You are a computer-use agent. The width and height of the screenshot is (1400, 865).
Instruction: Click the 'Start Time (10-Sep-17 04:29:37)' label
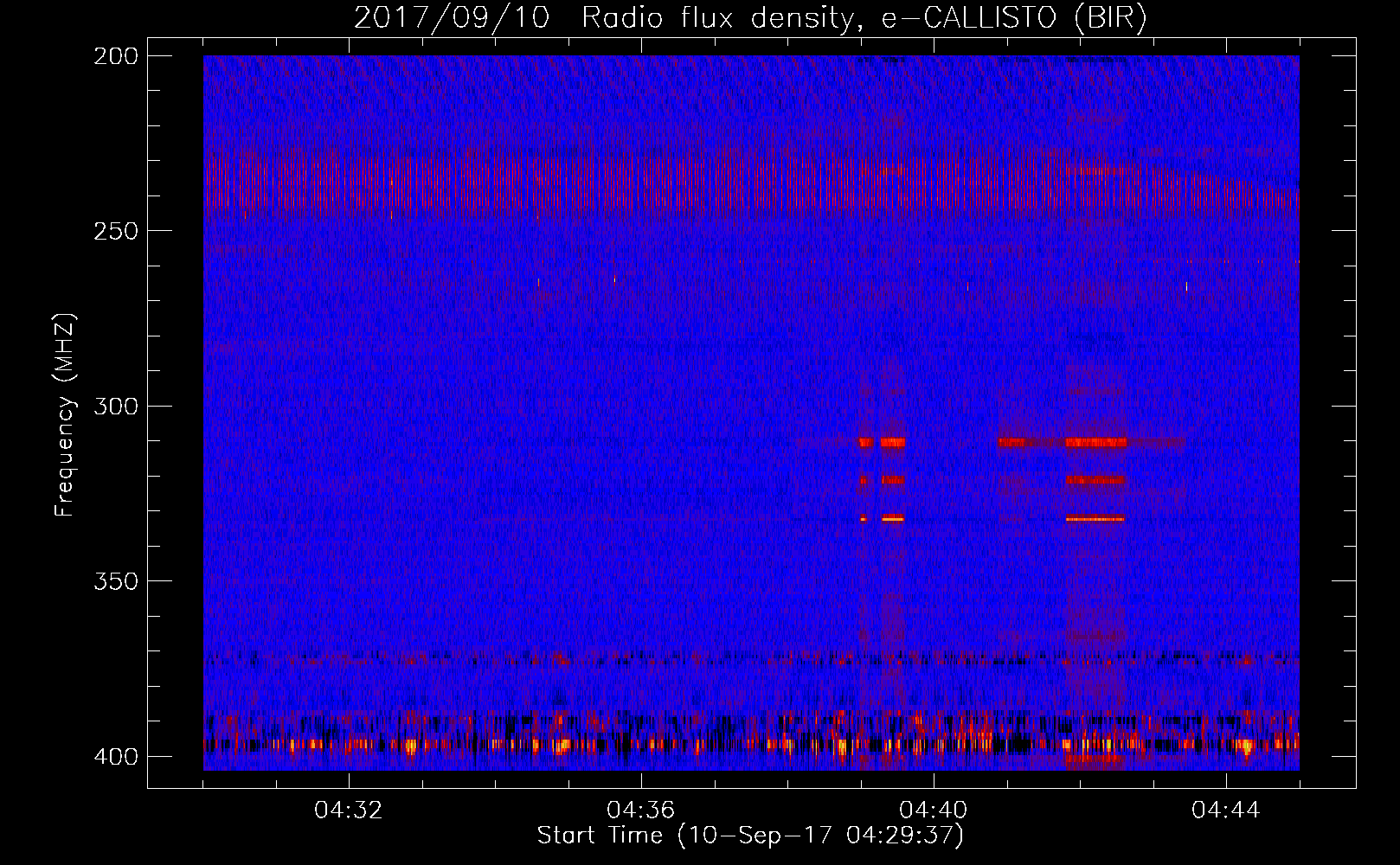click(x=750, y=836)
